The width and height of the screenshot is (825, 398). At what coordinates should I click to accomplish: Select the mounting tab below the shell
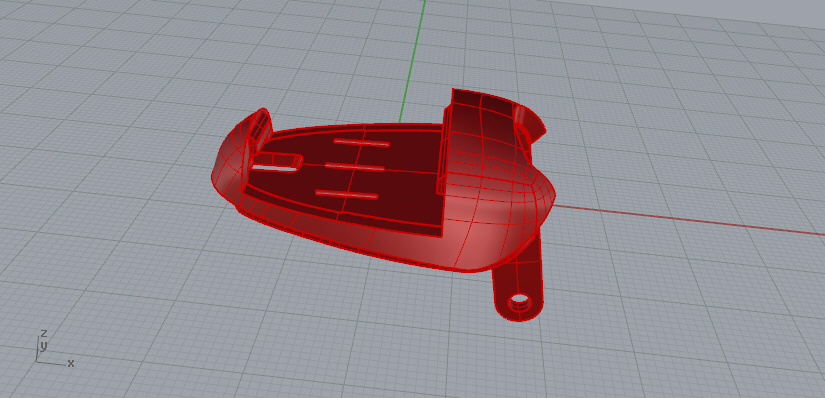(x=518, y=283)
